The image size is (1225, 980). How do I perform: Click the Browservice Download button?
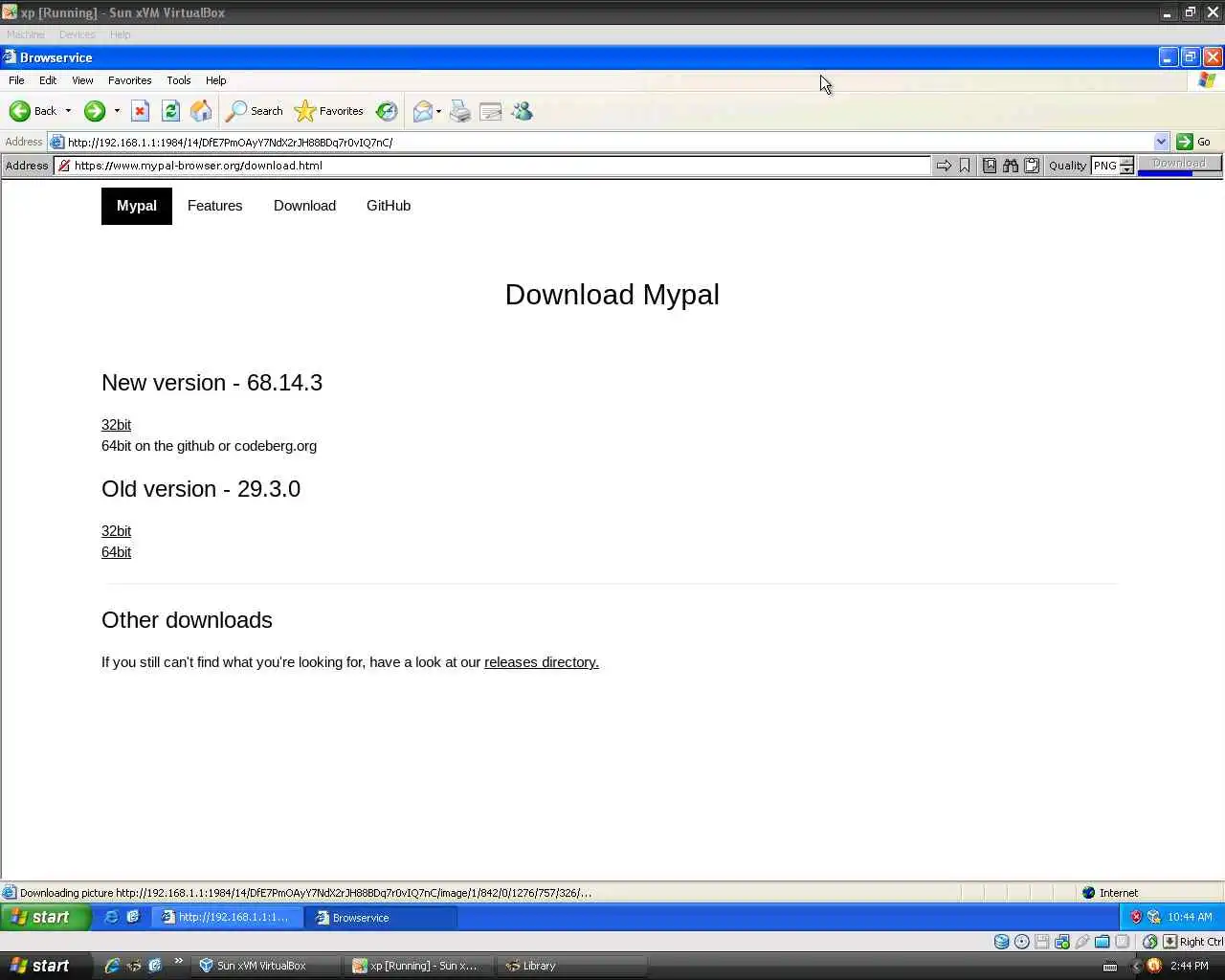point(1179,164)
